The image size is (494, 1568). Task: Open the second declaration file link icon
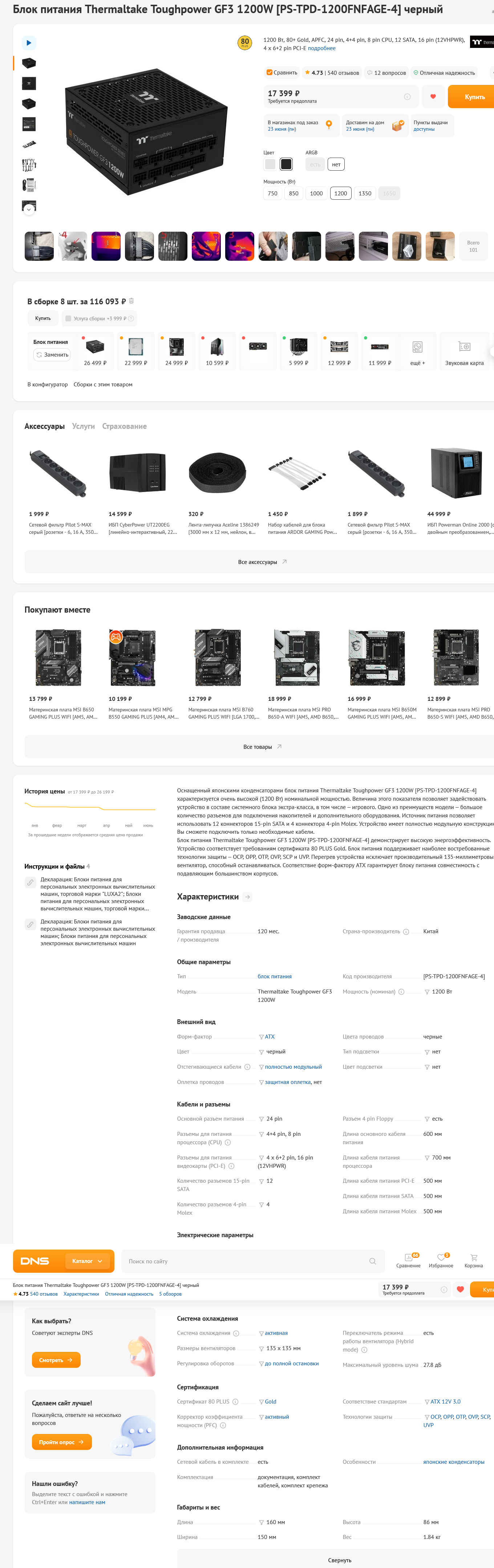(30, 924)
